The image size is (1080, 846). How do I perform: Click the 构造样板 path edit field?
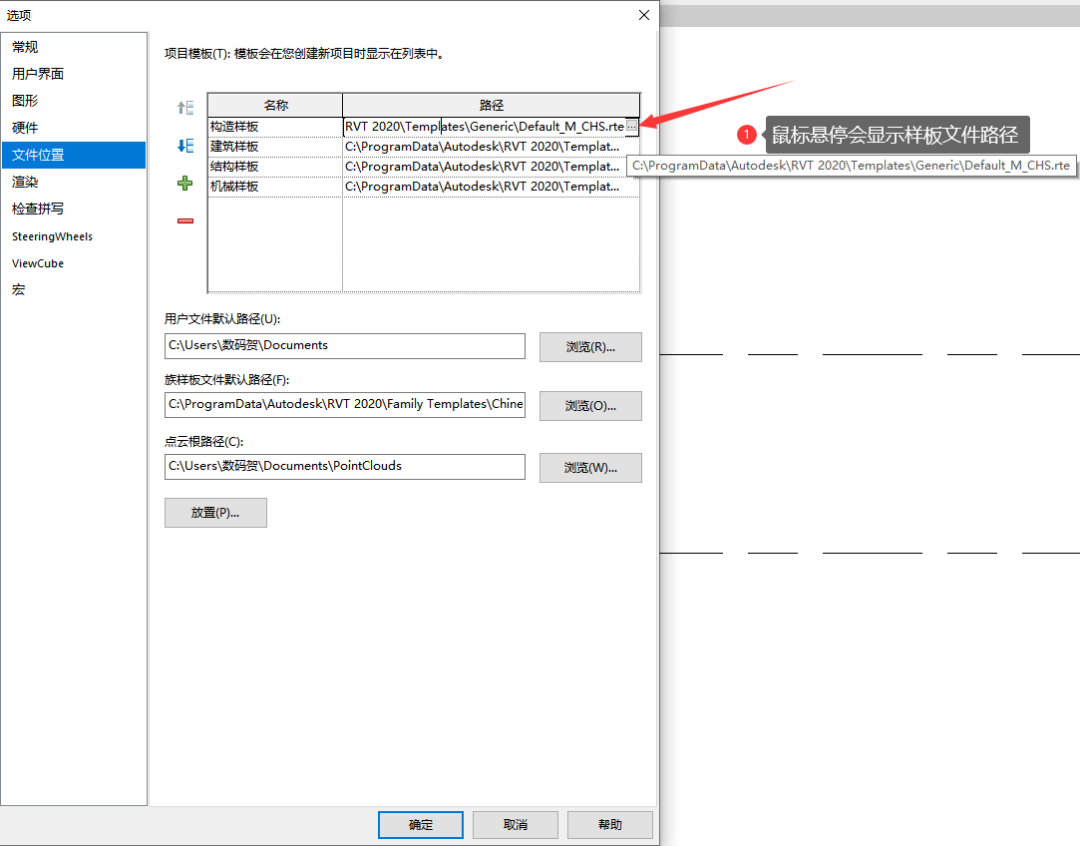tap(484, 127)
